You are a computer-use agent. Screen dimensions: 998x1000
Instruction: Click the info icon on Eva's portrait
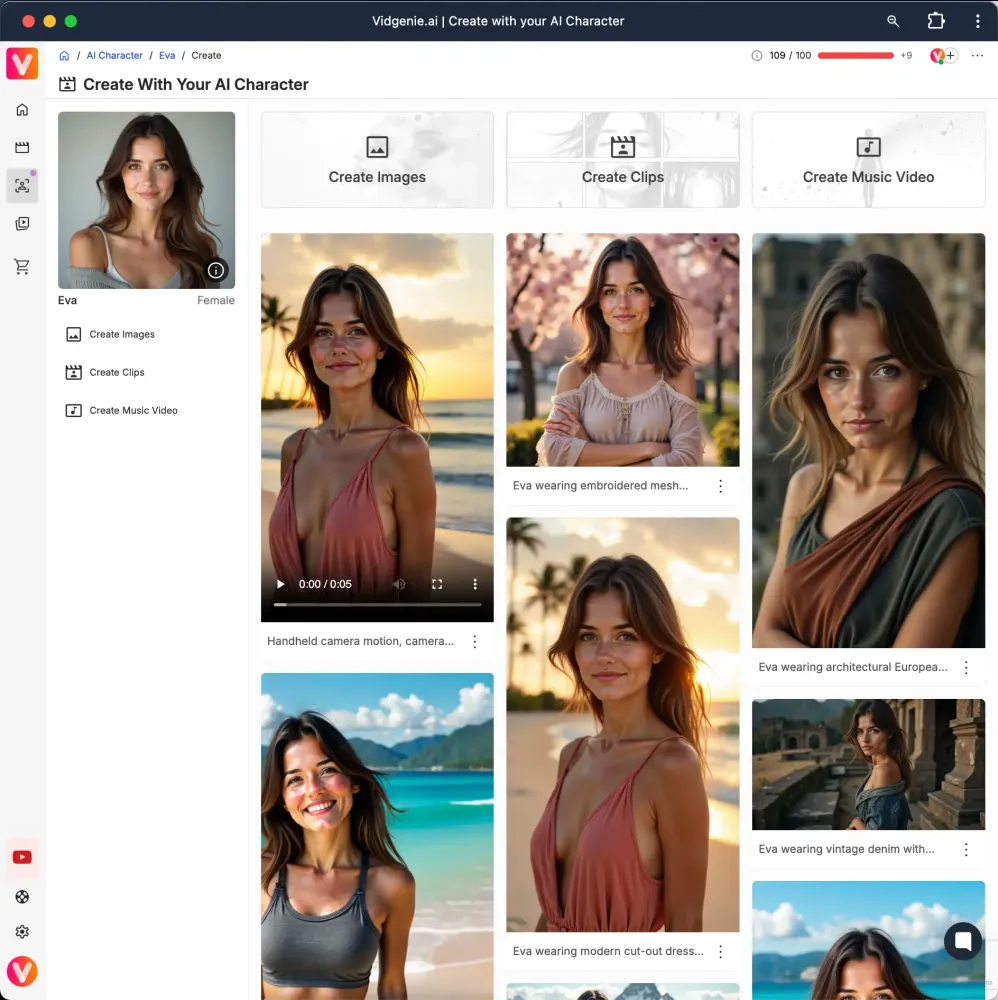click(x=216, y=270)
